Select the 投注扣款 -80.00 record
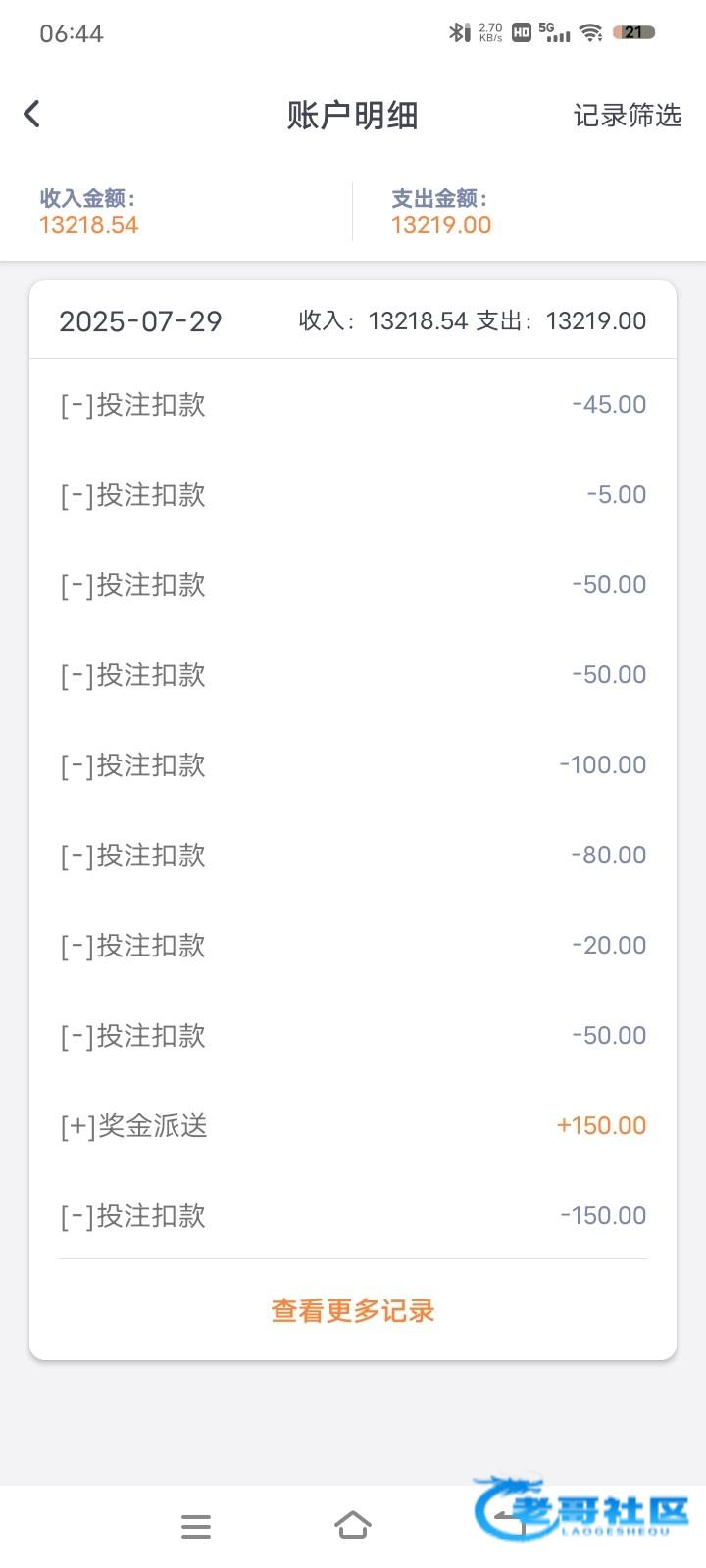 [353, 856]
